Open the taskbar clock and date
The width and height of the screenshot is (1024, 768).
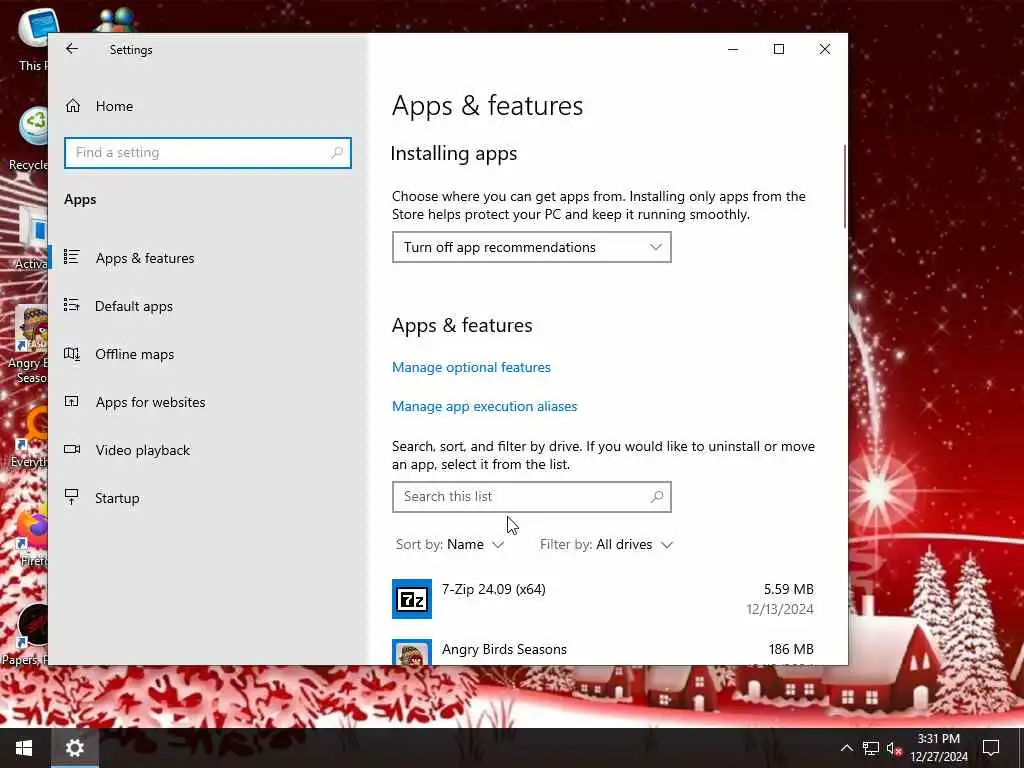coord(939,748)
